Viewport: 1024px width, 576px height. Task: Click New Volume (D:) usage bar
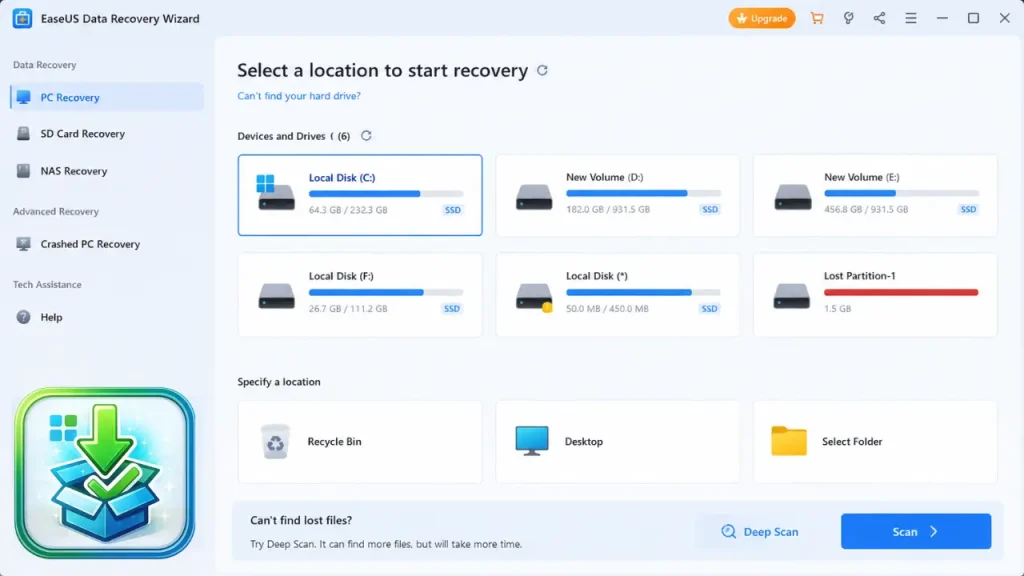click(643, 193)
